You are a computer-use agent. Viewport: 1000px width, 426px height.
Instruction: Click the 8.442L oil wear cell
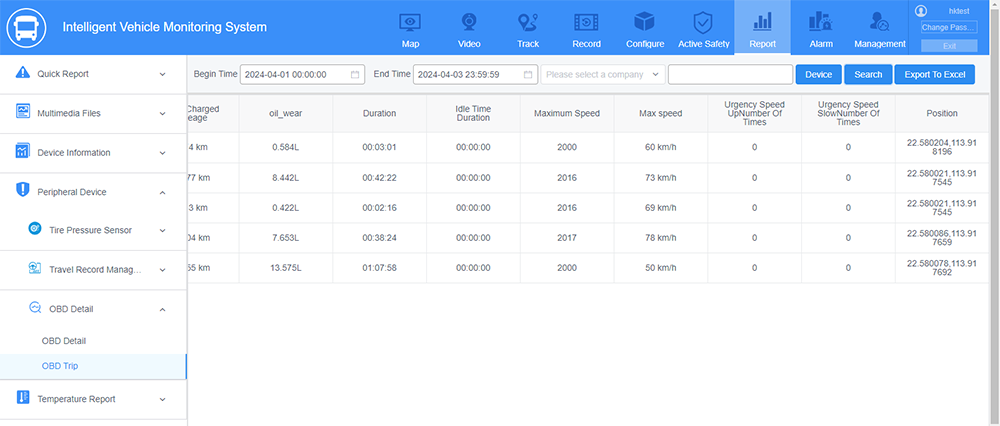tap(286, 178)
